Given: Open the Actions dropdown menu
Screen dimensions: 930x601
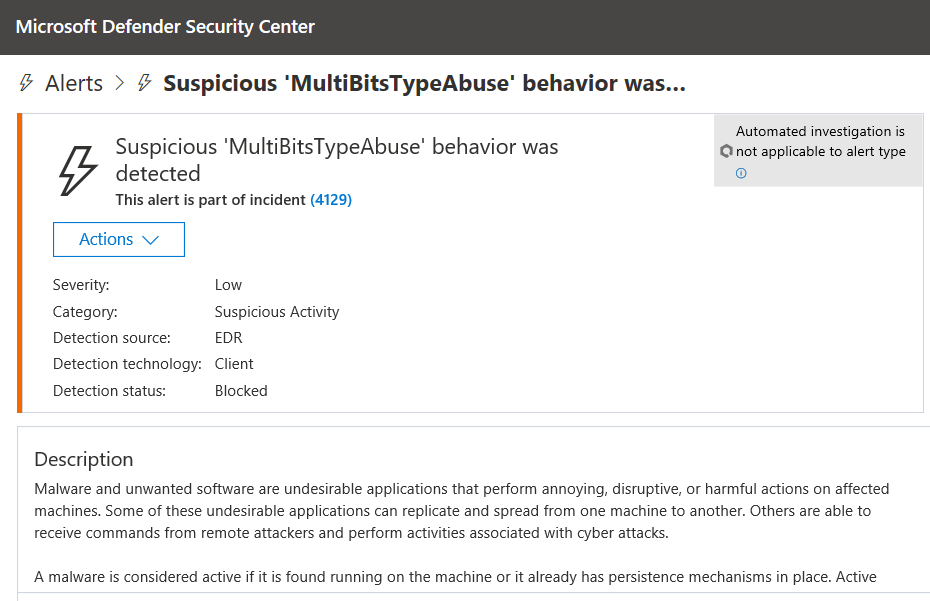Looking at the screenshot, I should pyautogui.click(x=118, y=240).
